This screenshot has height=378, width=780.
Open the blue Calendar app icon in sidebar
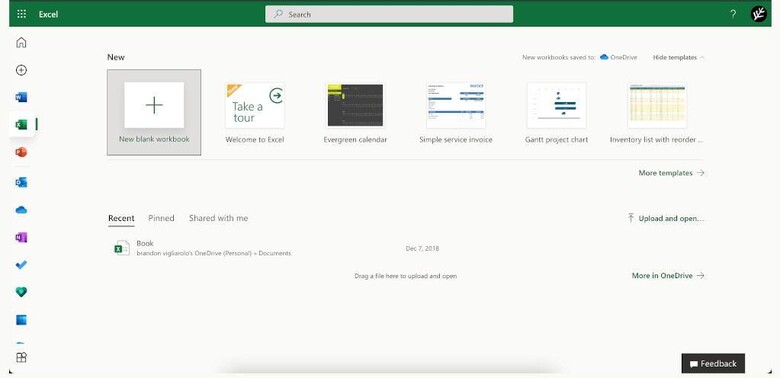tap(21, 320)
